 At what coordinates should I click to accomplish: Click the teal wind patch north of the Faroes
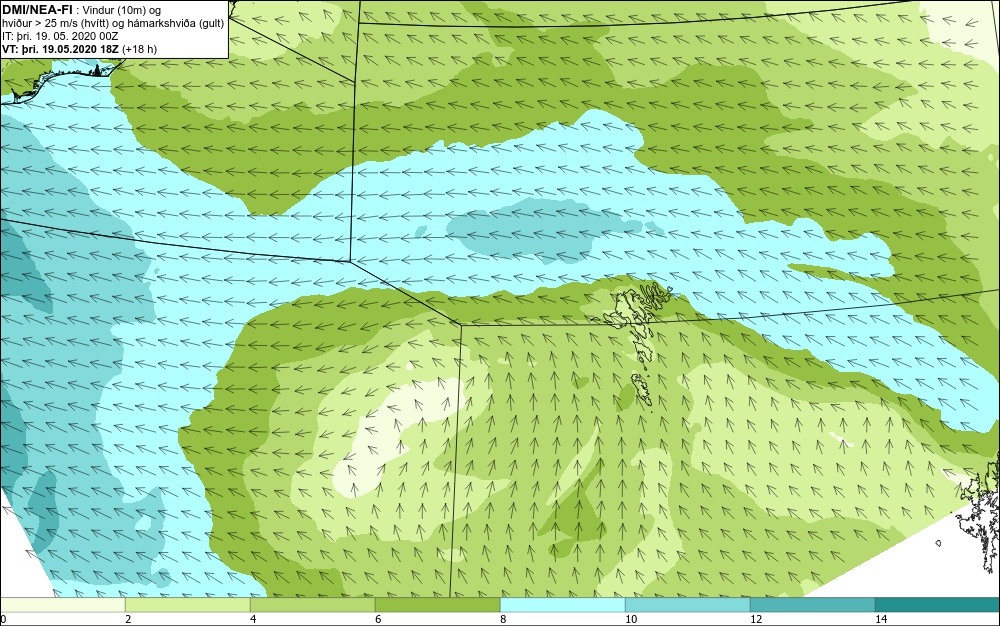pyautogui.click(x=542, y=229)
